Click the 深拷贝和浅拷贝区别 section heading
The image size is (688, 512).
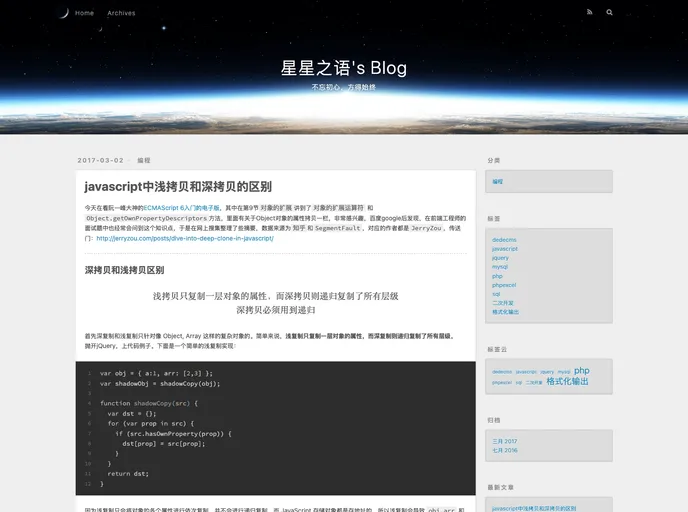coord(125,270)
